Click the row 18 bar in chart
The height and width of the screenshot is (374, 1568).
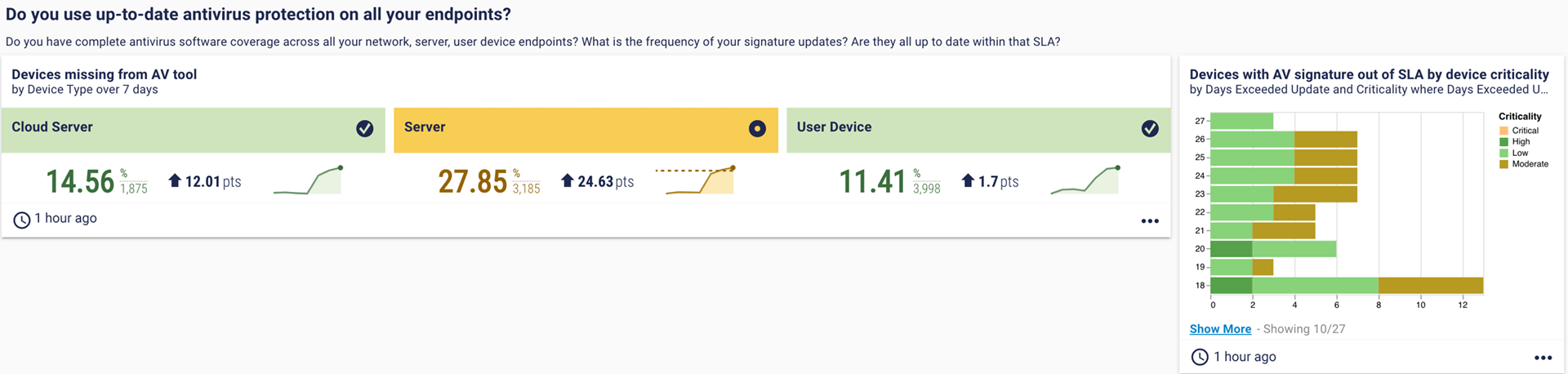tap(1347, 286)
